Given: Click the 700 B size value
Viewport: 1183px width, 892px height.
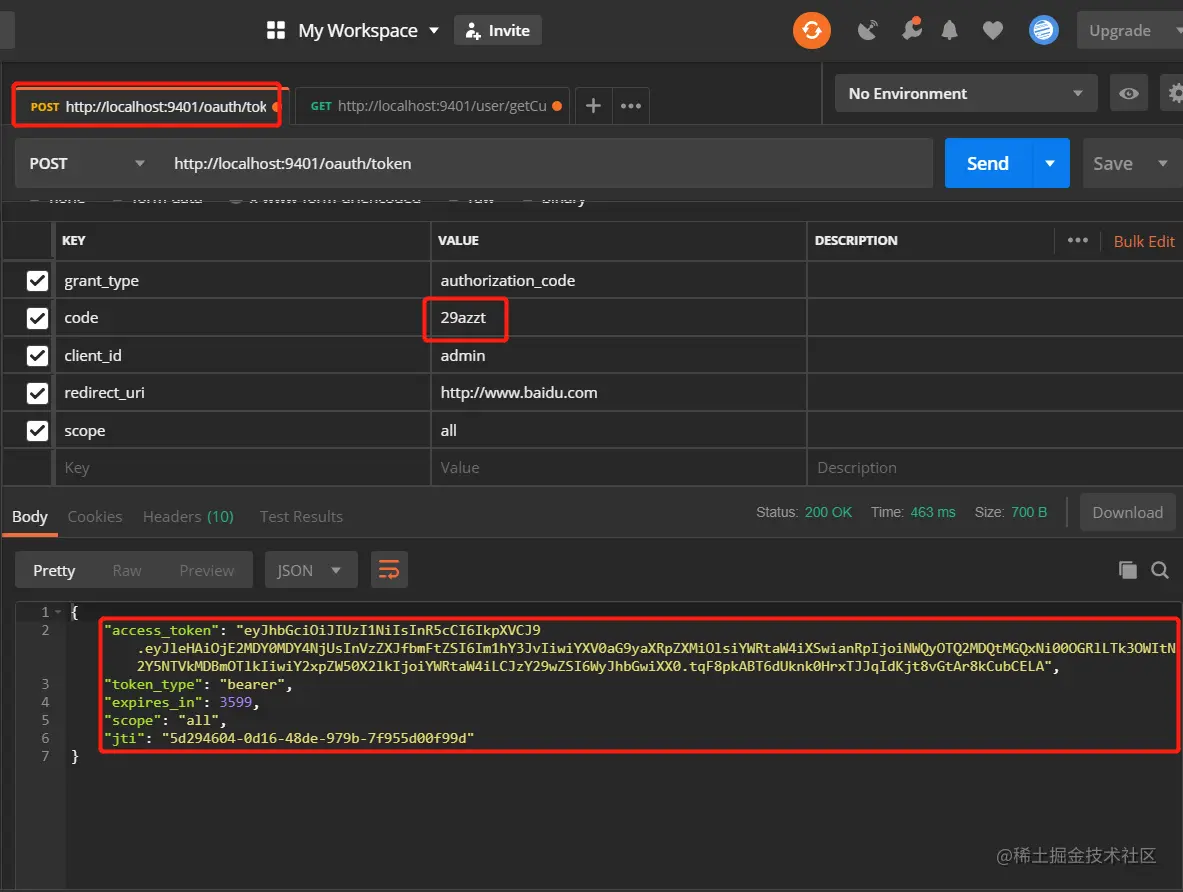Looking at the screenshot, I should 1029,512.
